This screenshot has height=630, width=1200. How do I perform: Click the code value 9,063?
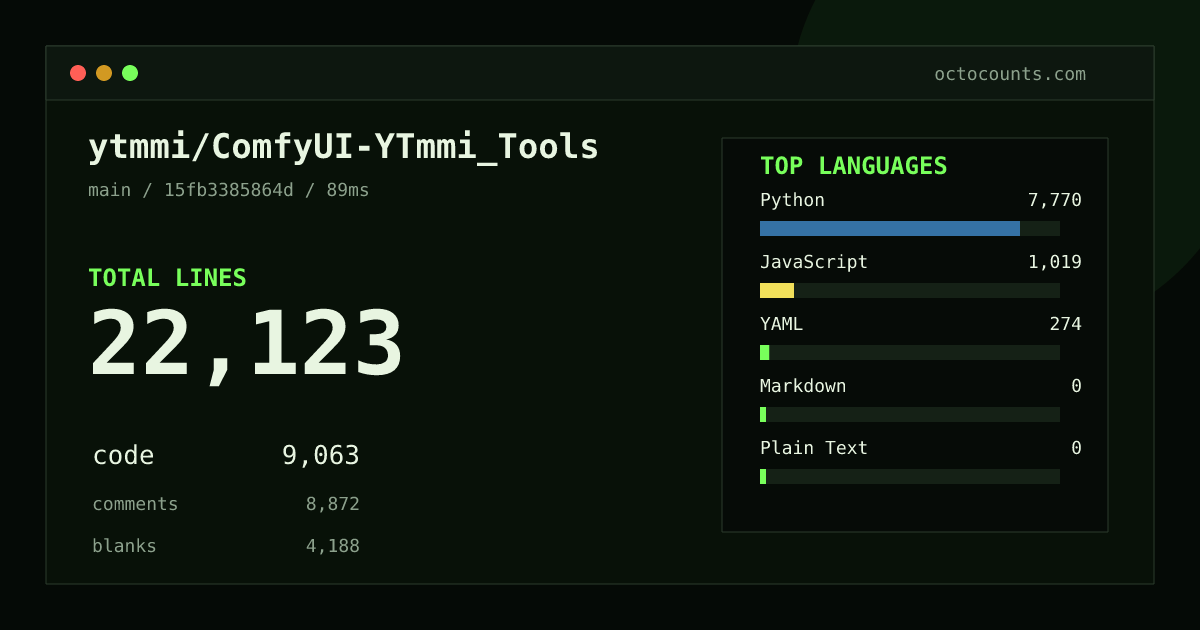320,456
